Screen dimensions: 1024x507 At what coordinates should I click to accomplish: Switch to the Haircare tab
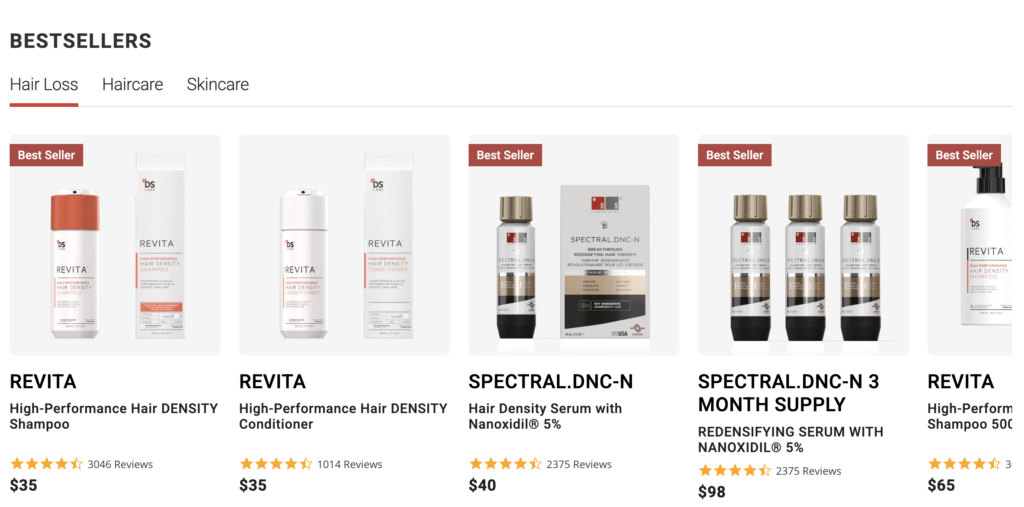click(x=133, y=84)
